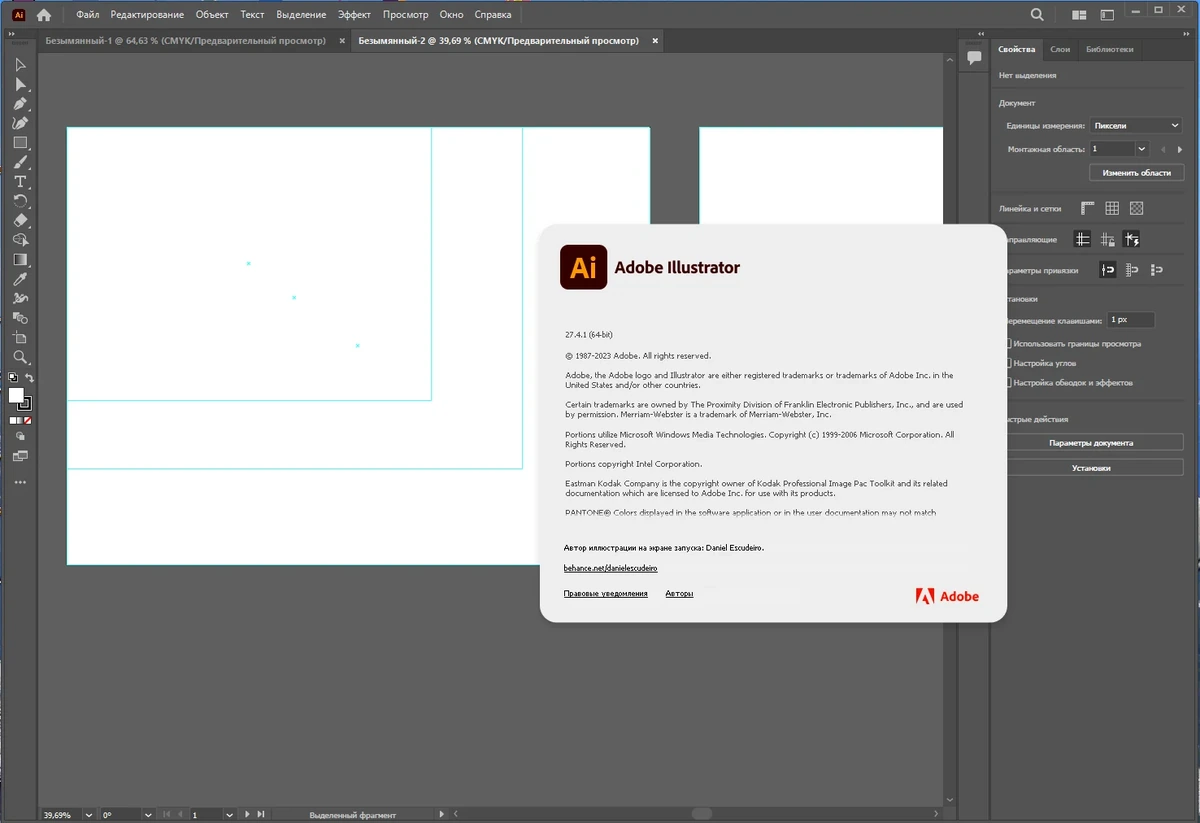Select the Paintbrush tool

click(x=20, y=162)
